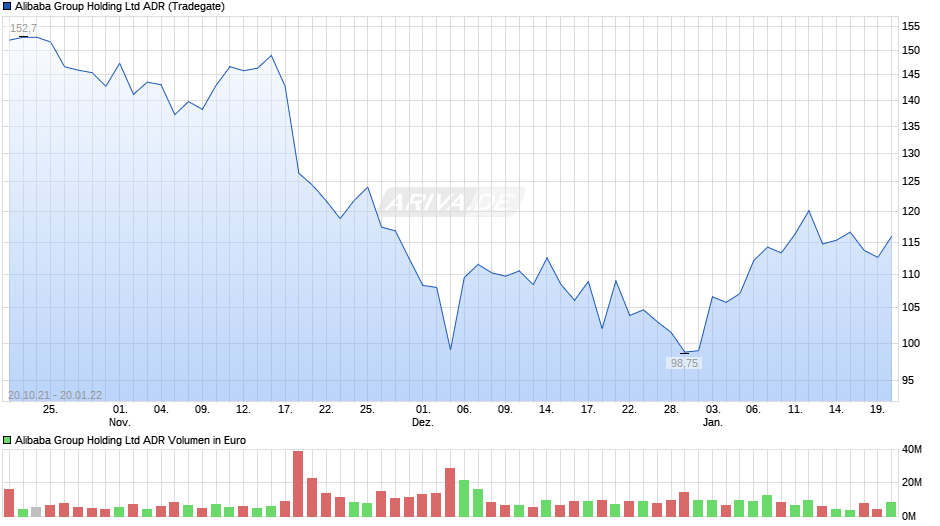Click the 150 value on the price axis
This screenshot has width=940, height=526.
tap(911, 50)
